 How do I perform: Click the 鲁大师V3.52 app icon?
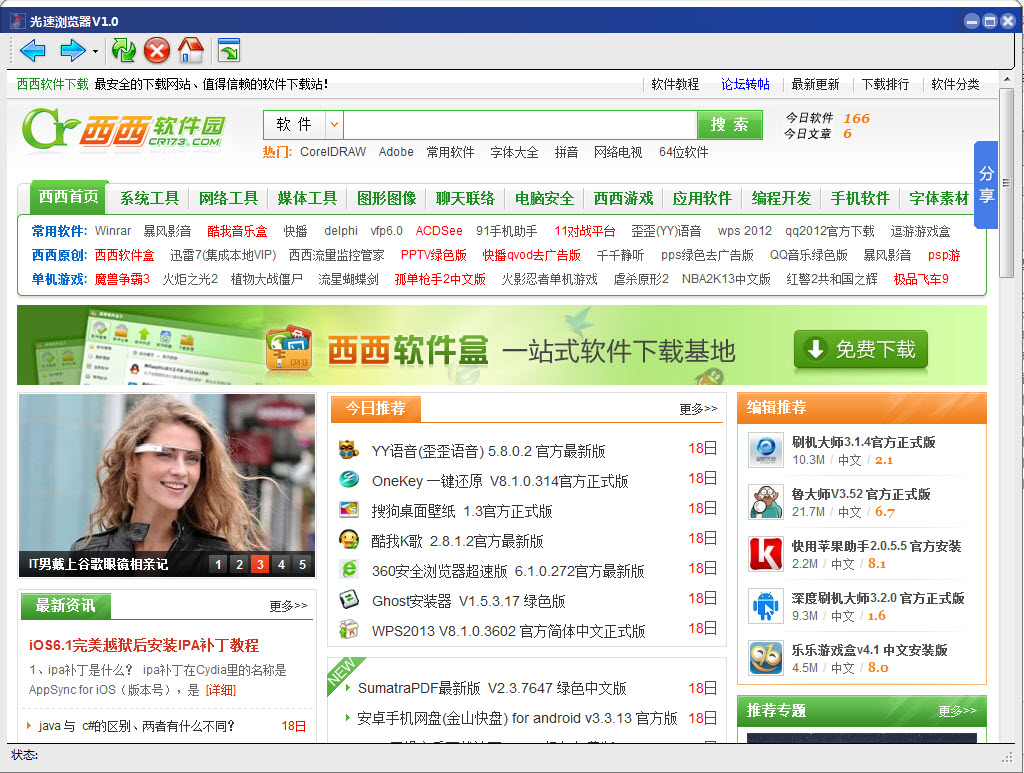pyautogui.click(x=765, y=502)
